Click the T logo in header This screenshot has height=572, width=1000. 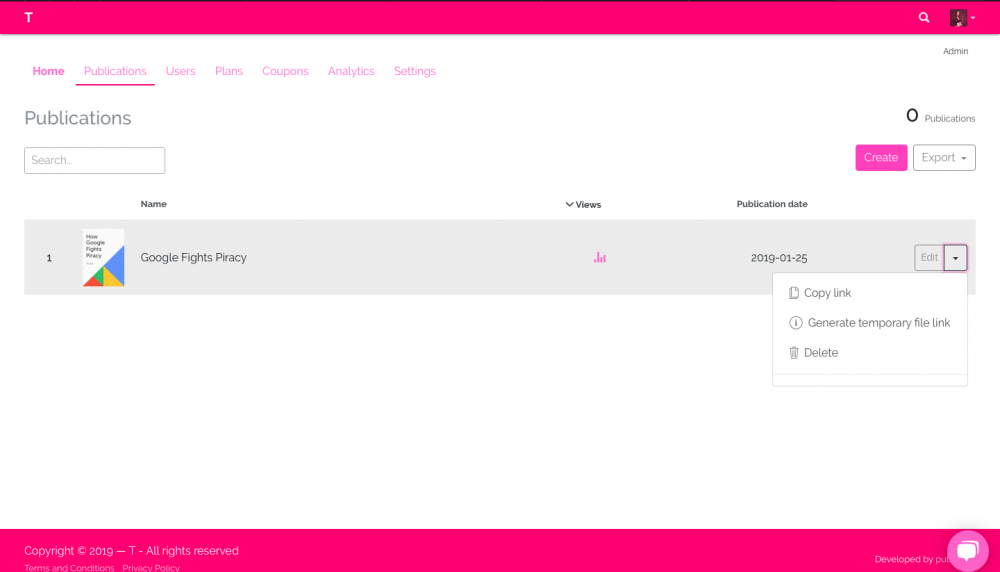coord(28,18)
